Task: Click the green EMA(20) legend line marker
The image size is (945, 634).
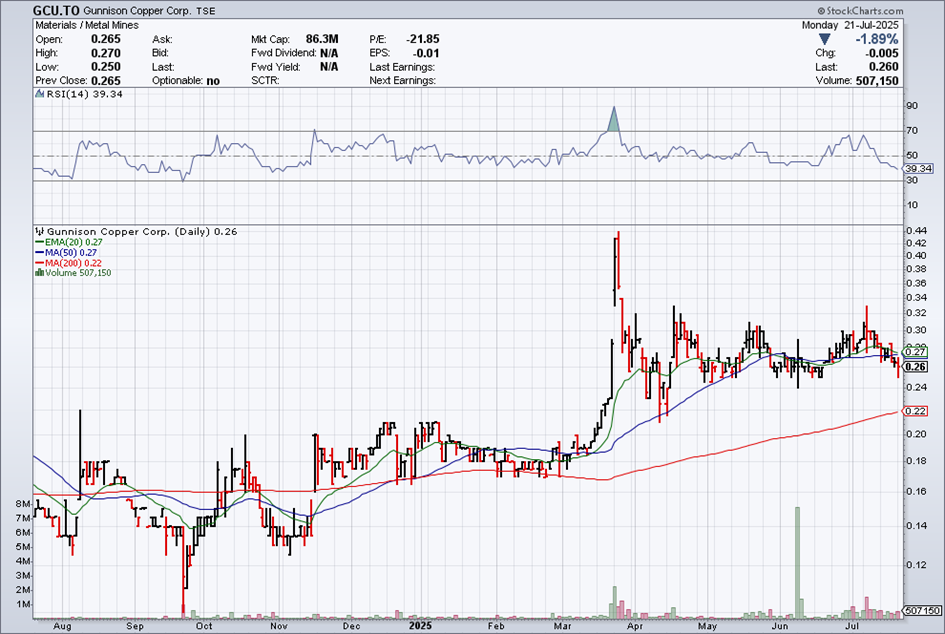Action: click(40, 242)
